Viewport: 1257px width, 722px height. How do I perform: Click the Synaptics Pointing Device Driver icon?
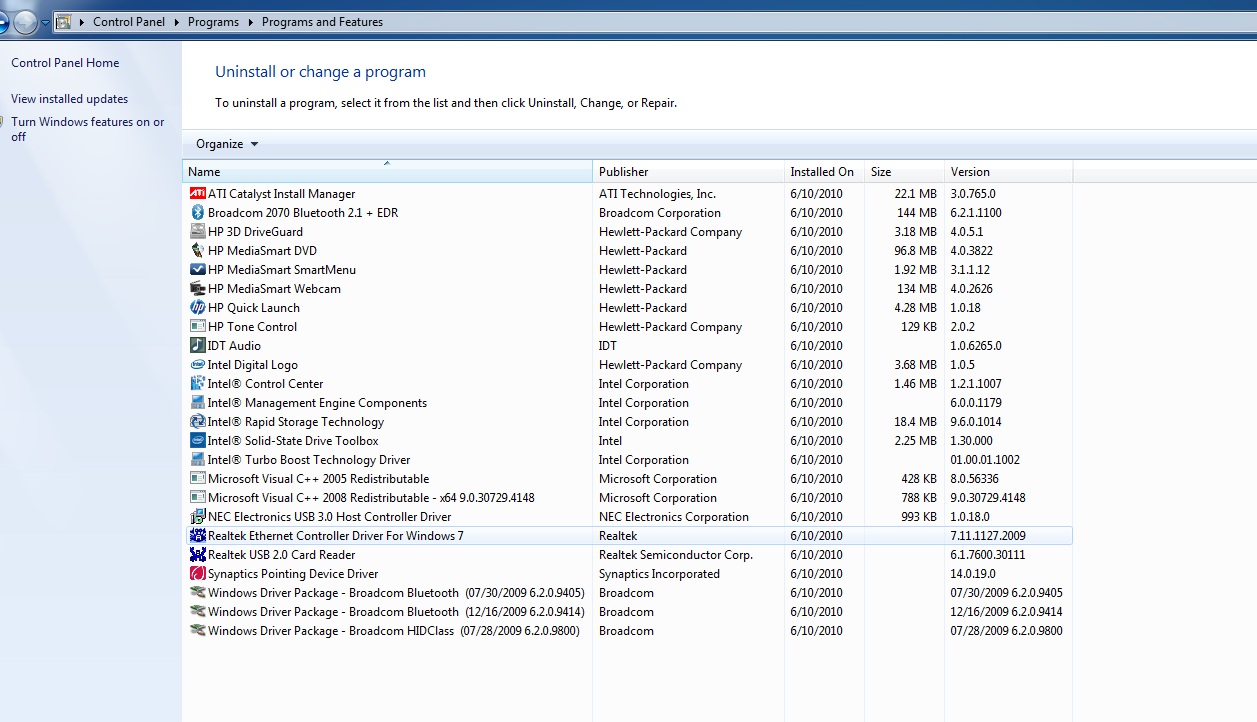pyautogui.click(x=197, y=574)
